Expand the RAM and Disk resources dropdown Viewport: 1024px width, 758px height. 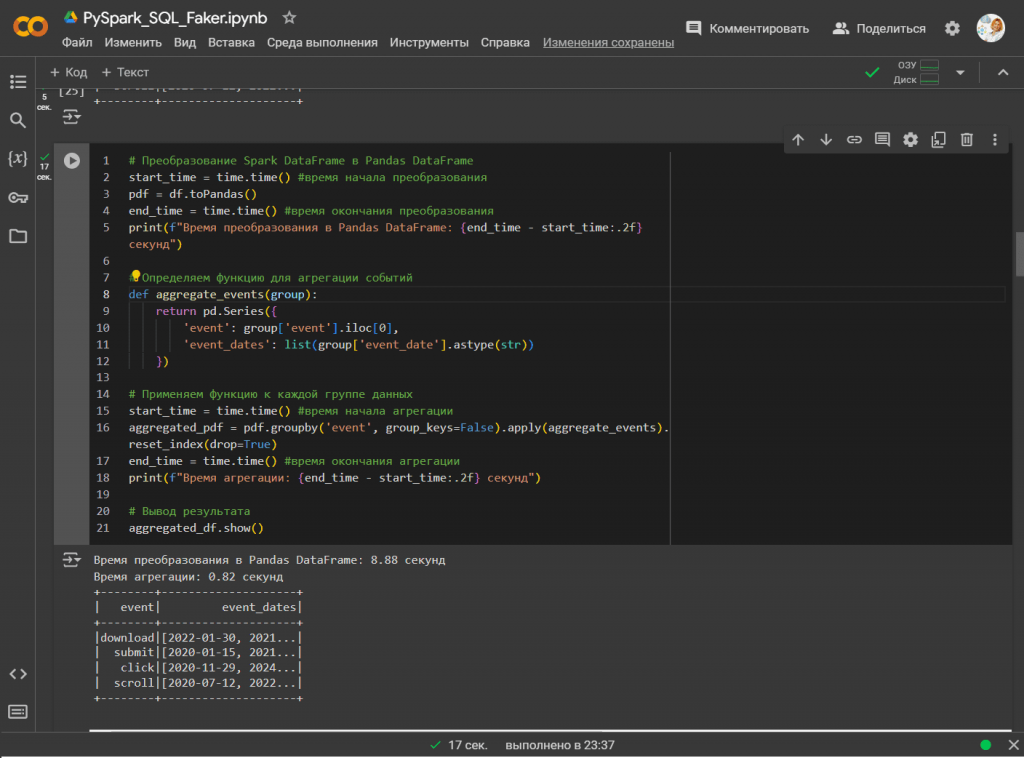coord(959,71)
